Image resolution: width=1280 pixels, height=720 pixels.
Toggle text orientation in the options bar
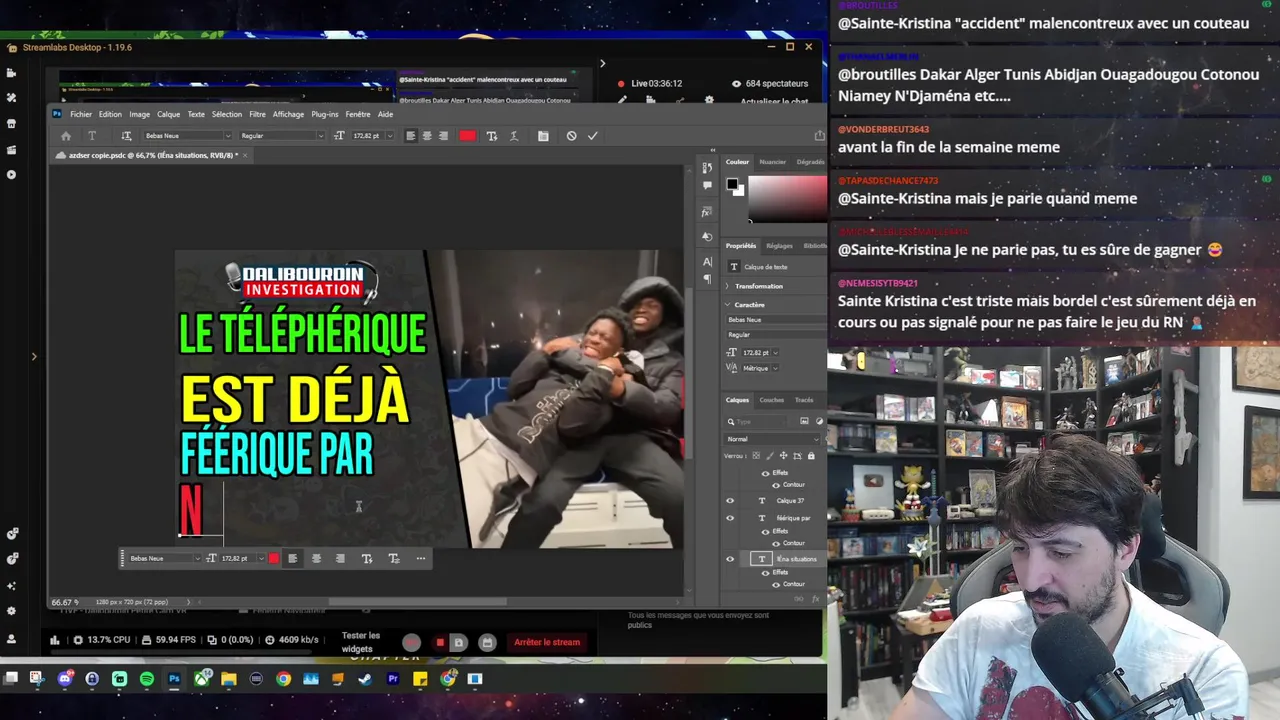[x=126, y=136]
